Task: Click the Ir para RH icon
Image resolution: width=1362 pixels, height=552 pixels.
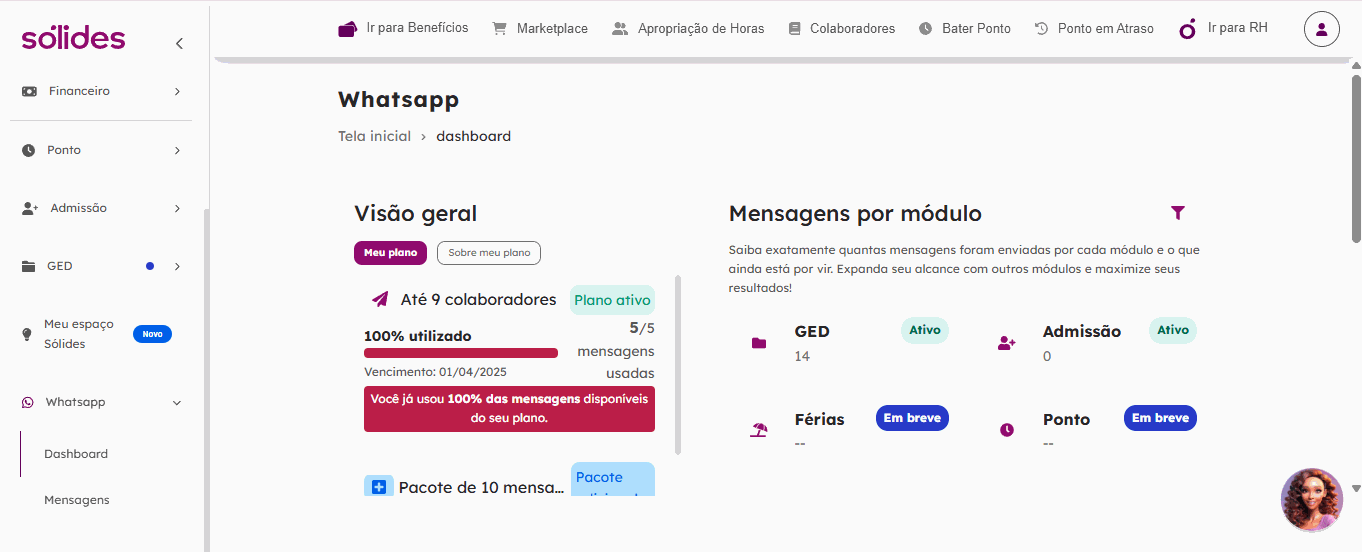Action: pos(1188,29)
